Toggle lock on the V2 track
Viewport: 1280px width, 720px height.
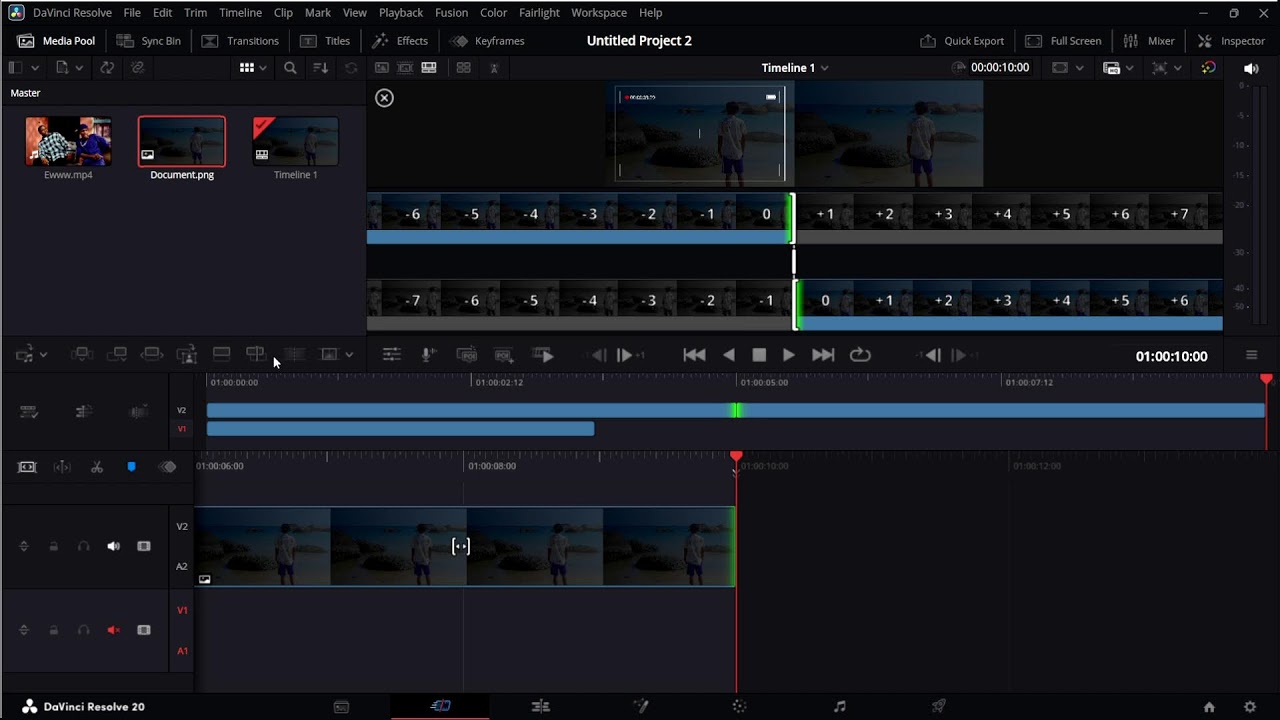(x=54, y=546)
